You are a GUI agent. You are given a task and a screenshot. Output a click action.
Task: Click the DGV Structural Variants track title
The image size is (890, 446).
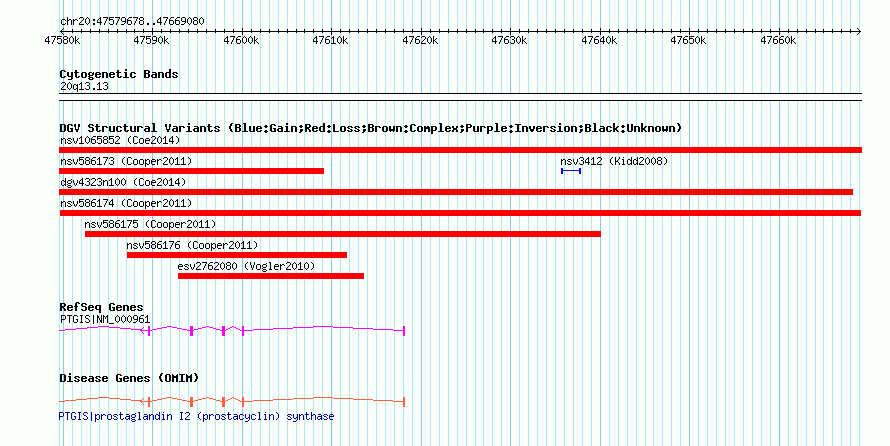(x=371, y=128)
